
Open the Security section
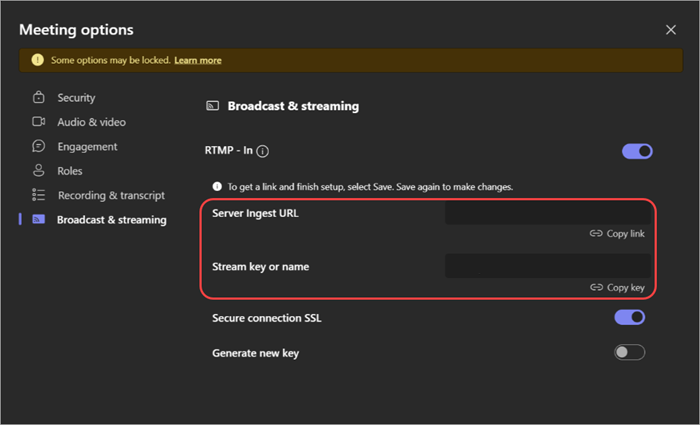pos(76,98)
